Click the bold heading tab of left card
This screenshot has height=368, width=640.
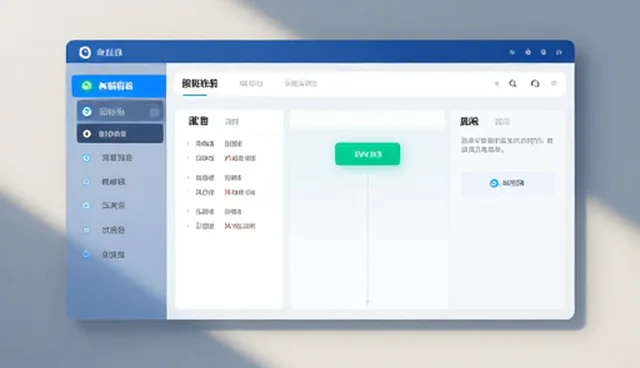point(198,121)
